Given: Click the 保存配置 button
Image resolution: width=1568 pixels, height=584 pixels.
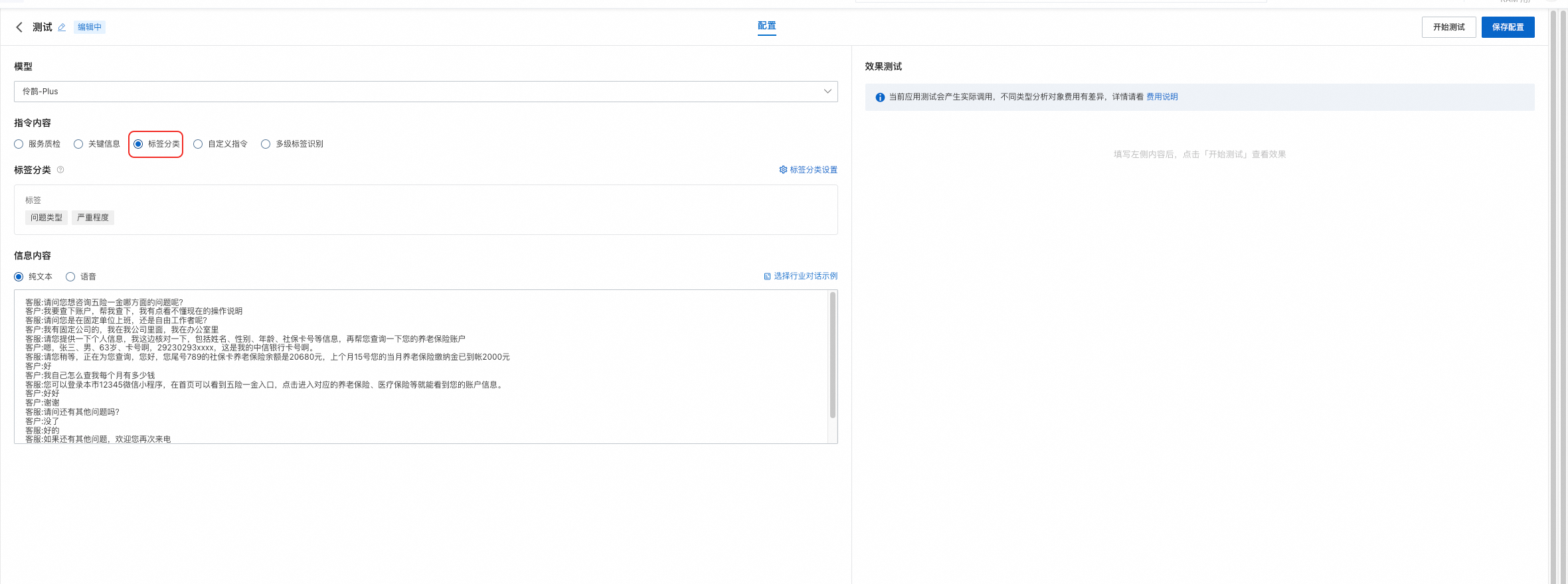Looking at the screenshot, I should coord(1508,27).
